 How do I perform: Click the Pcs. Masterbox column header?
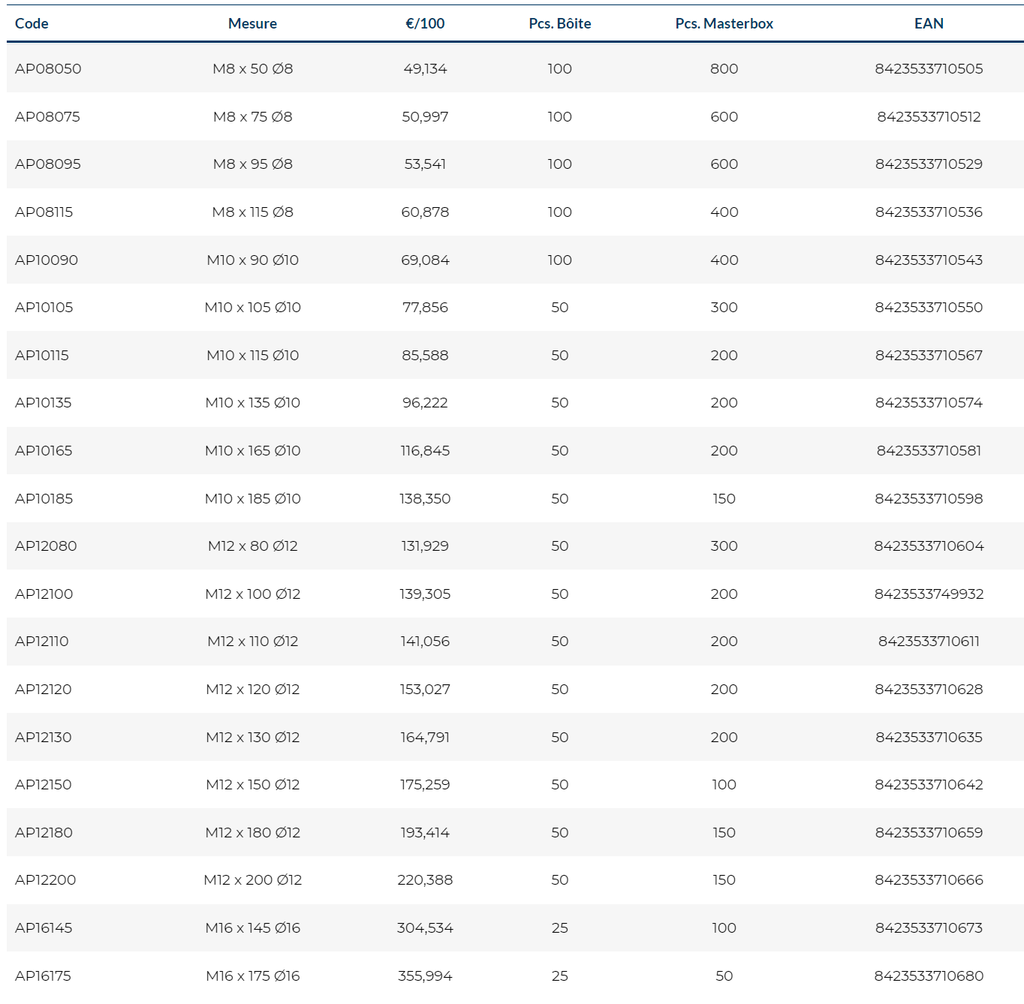tap(724, 24)
